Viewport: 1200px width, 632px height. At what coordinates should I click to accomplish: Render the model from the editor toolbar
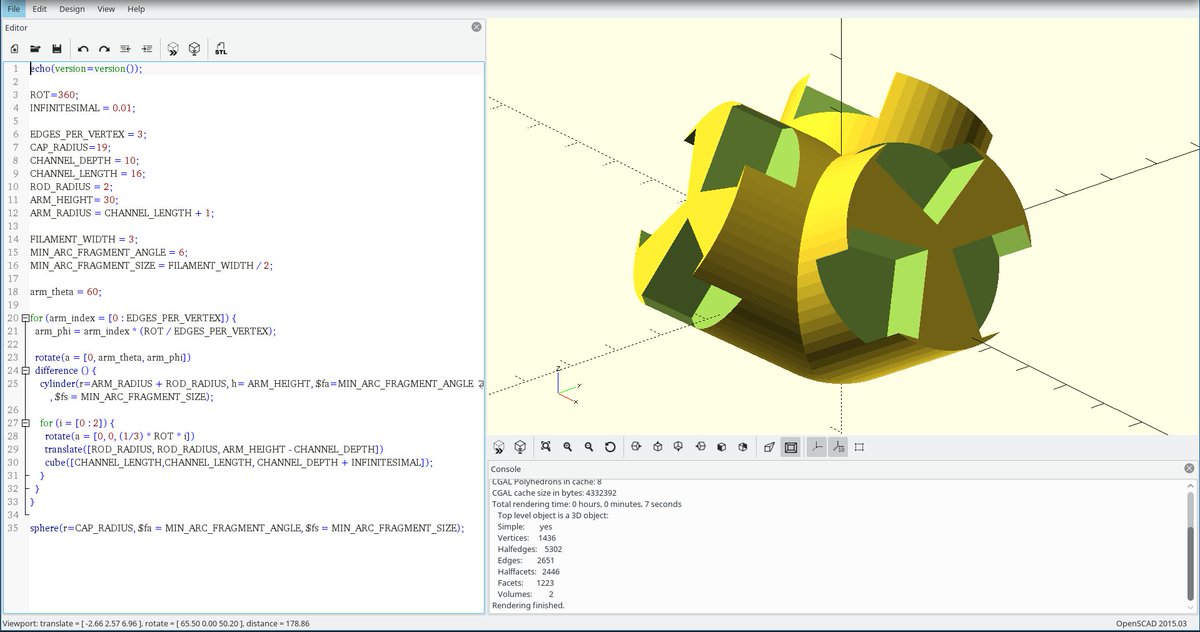coord(195,48)
